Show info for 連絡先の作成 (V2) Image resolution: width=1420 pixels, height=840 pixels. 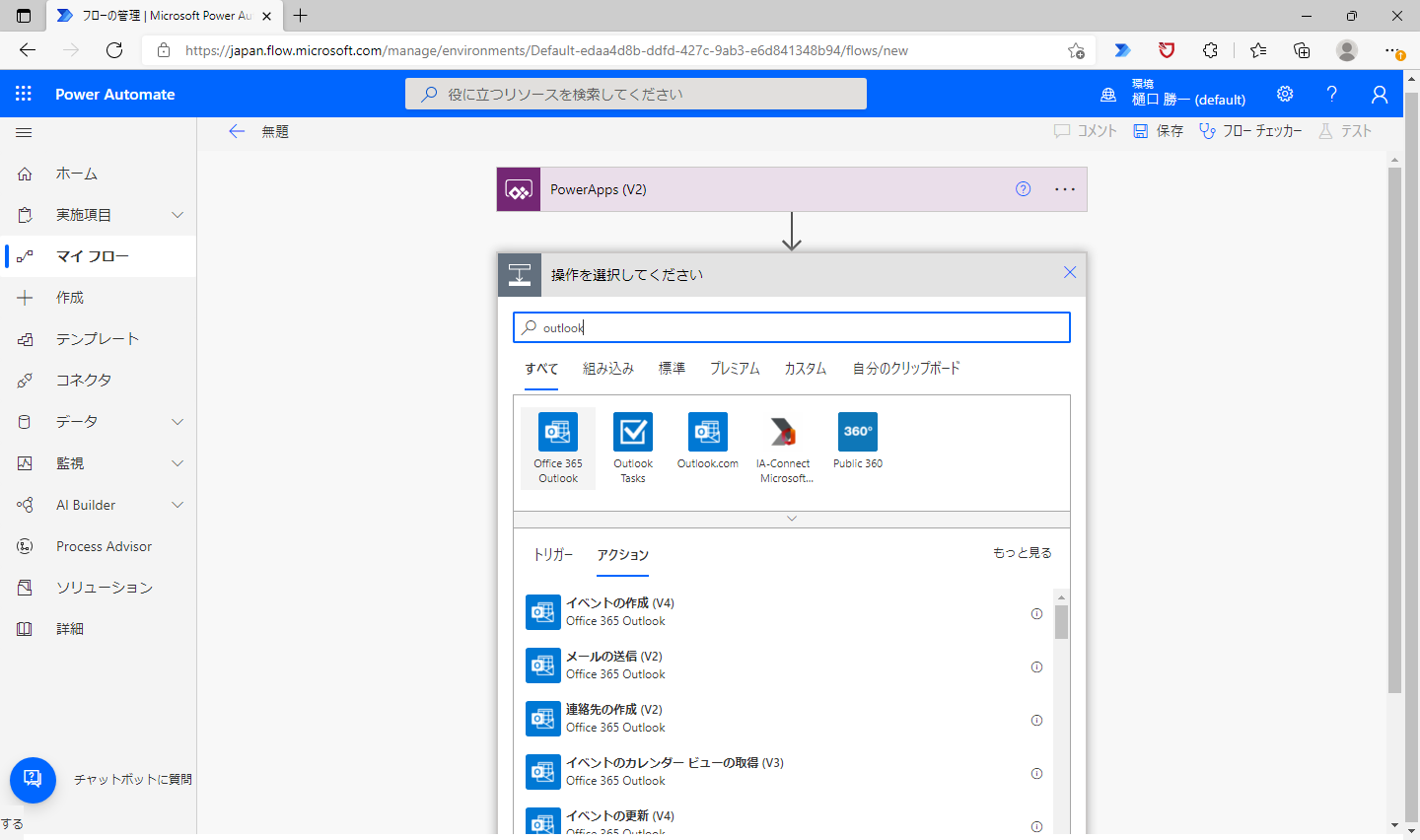pos(1036,720)
